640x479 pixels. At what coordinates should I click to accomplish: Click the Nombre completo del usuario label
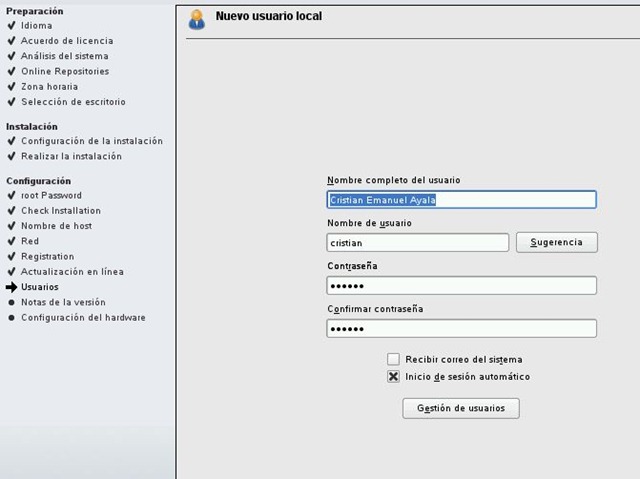tap(393, 180)
